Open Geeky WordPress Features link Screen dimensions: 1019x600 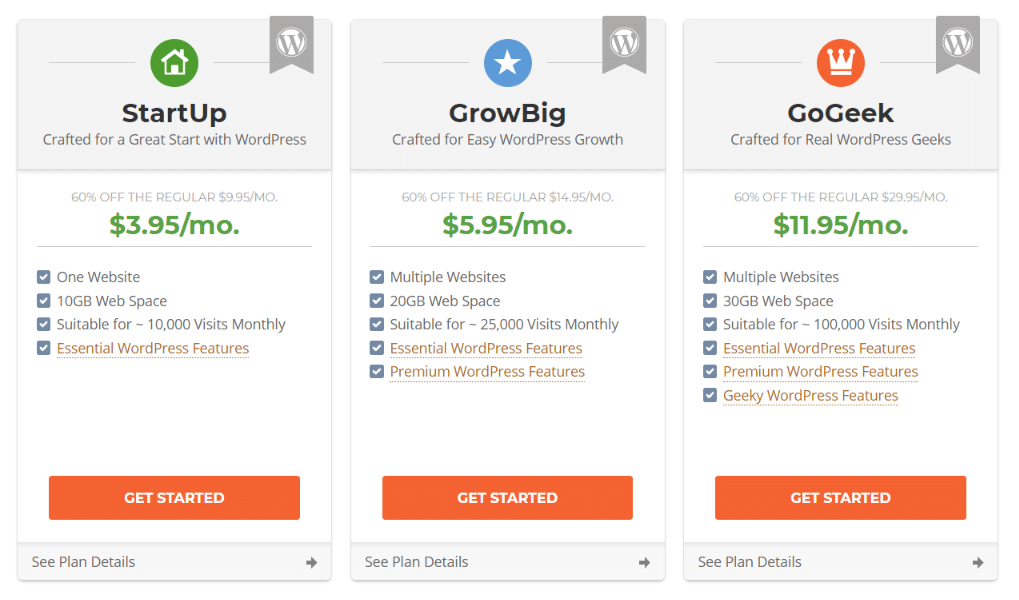(x=810, y=396)
